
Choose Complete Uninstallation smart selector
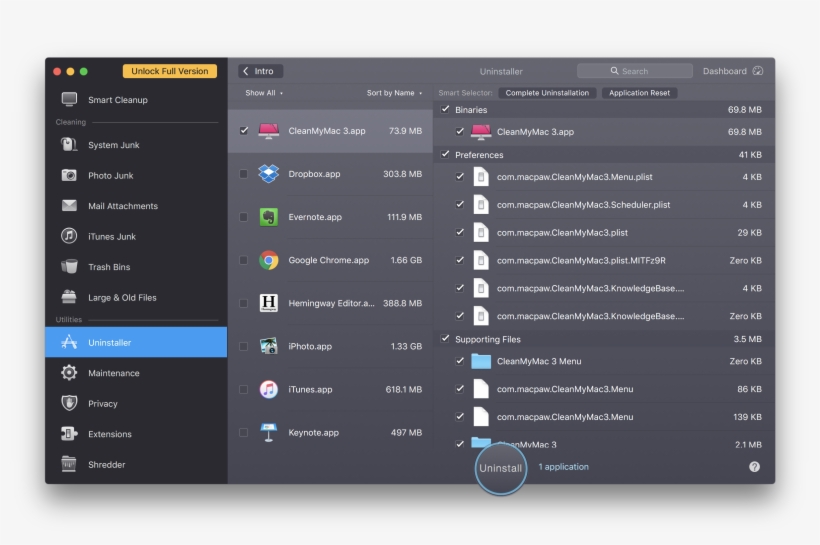tap(547, 93)
